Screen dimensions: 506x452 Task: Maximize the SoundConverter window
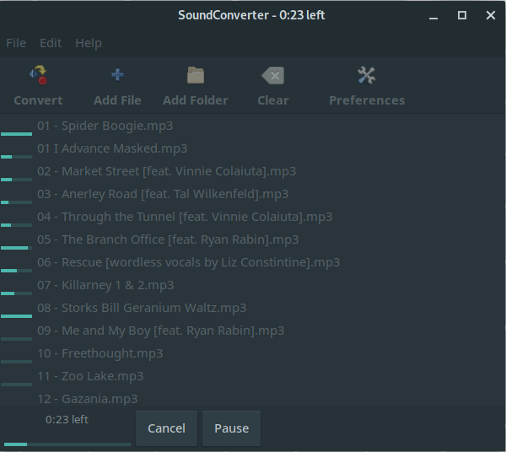(x=462, y=15)
